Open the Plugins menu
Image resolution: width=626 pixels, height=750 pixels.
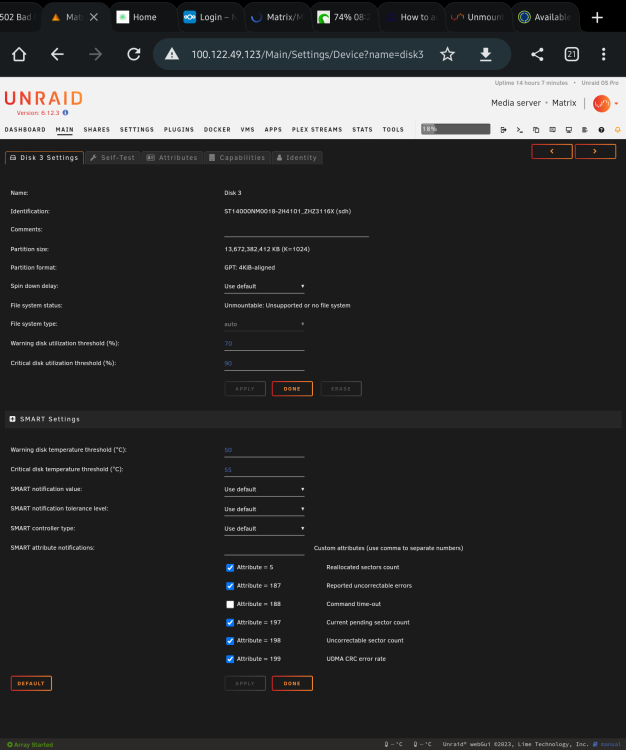179,130
